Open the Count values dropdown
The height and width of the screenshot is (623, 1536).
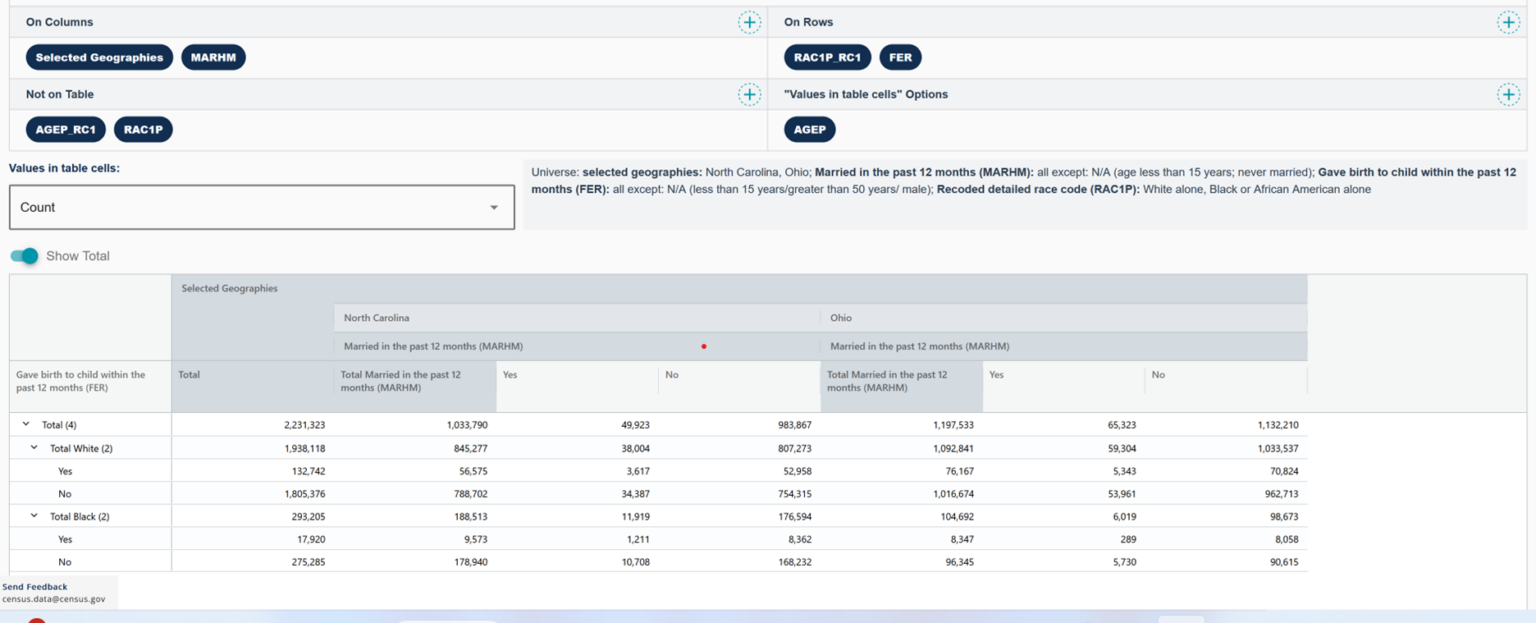click(262, 207)
